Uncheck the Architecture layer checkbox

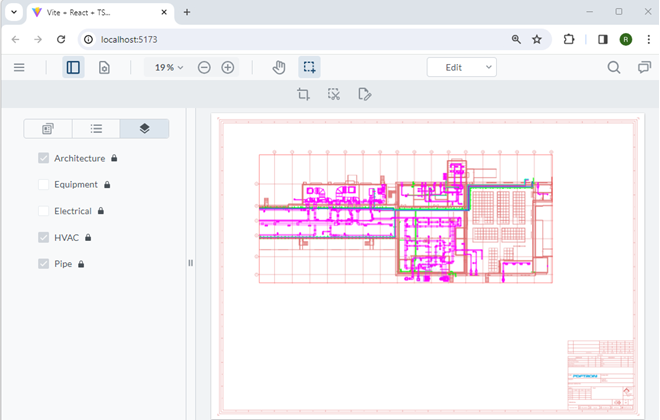pos(44,158)
